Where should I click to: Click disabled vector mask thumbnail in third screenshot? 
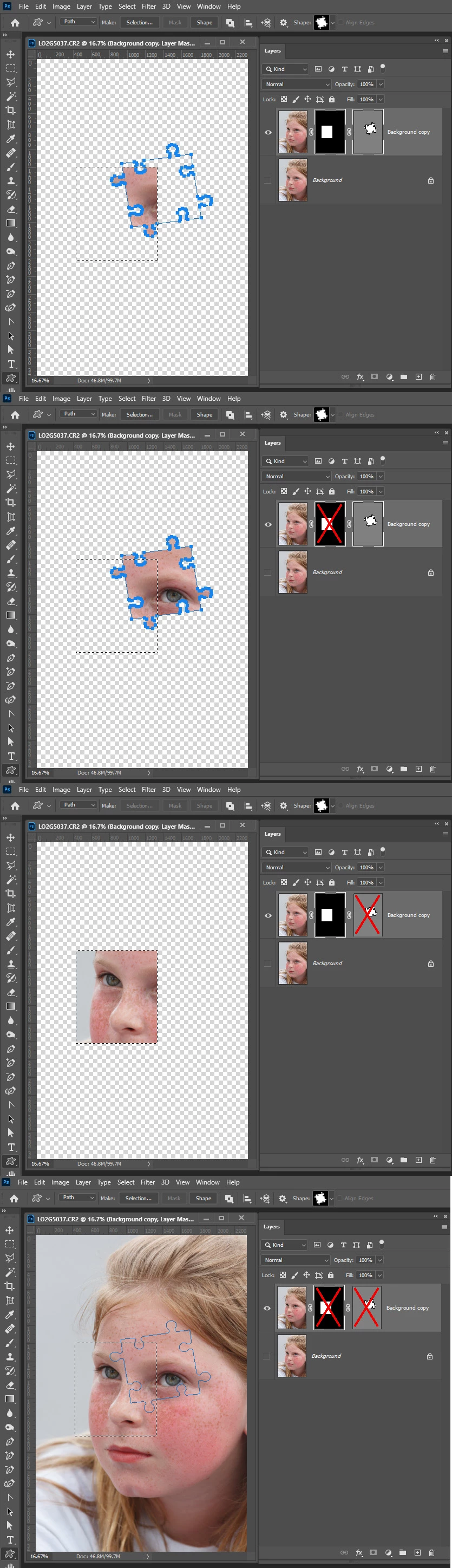point(368,915)
